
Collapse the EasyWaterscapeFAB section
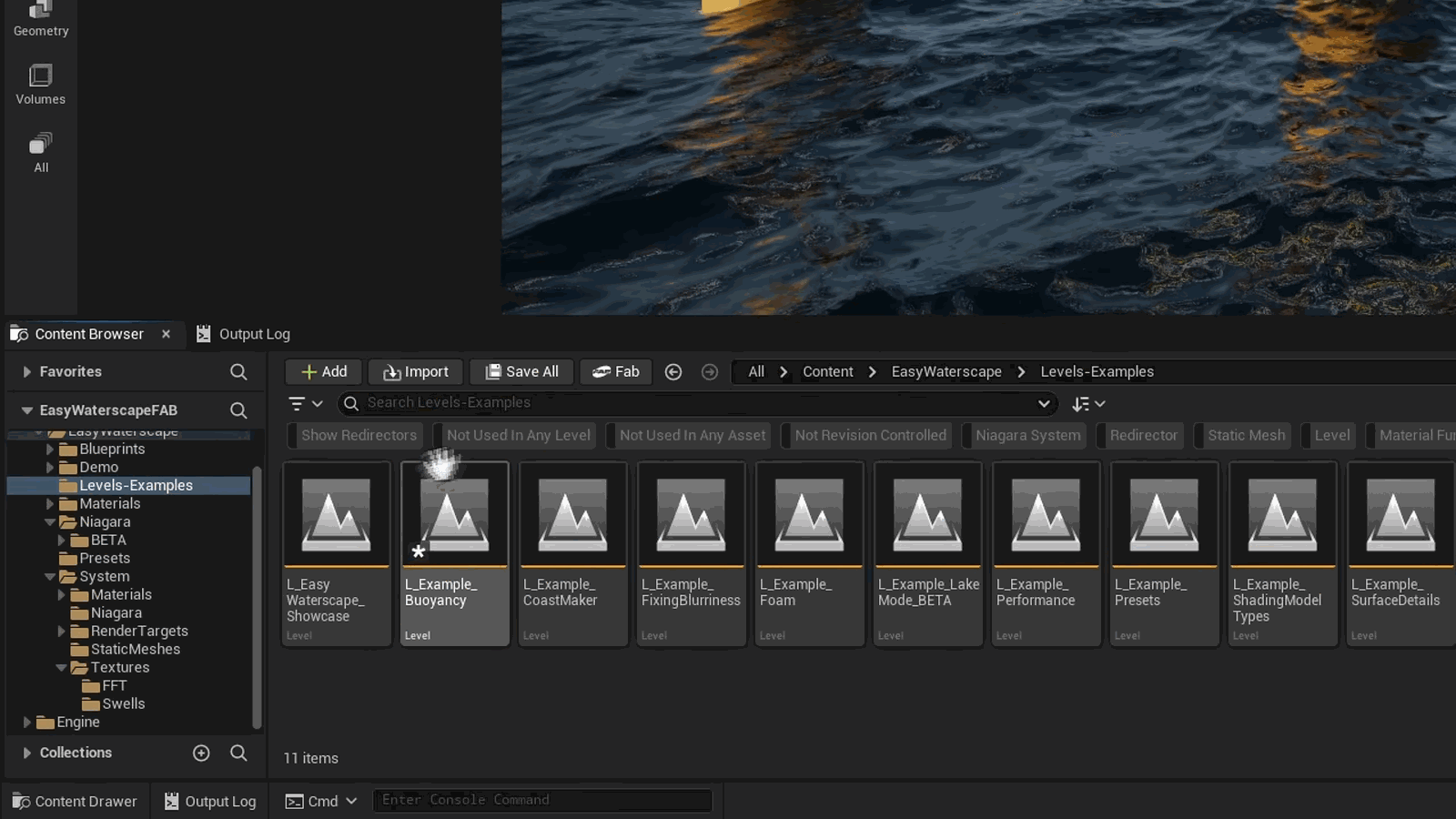coord(26,410)
